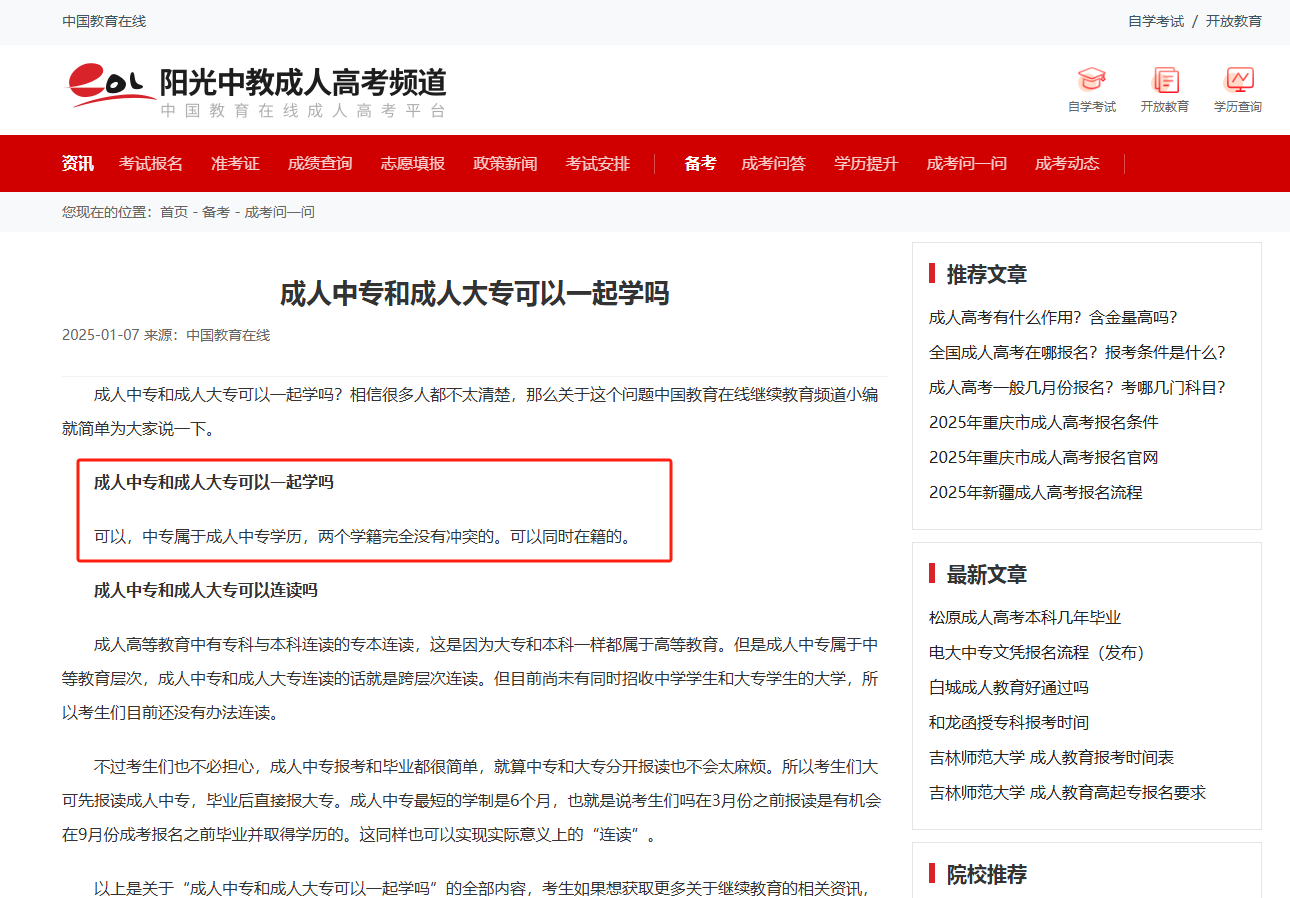
Task: Open the 备考 channel tab
Action: (698, 163)
